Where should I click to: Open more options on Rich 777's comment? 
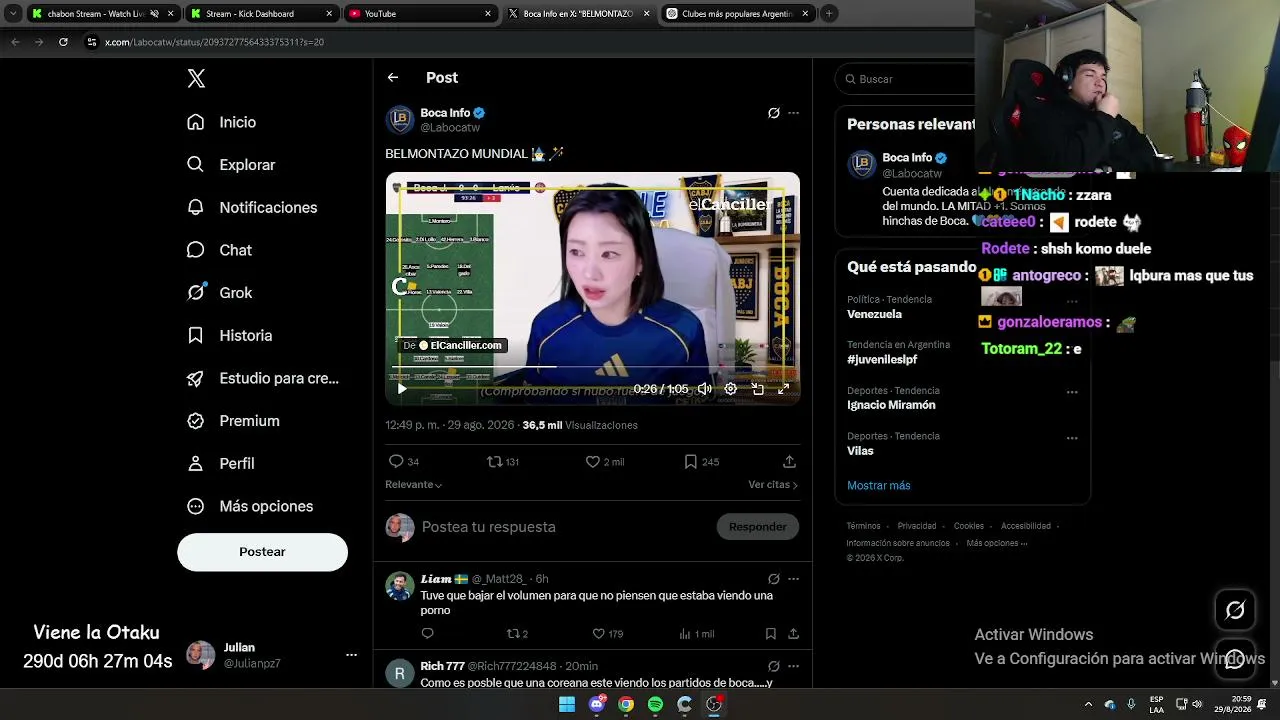tap(793, 666)
